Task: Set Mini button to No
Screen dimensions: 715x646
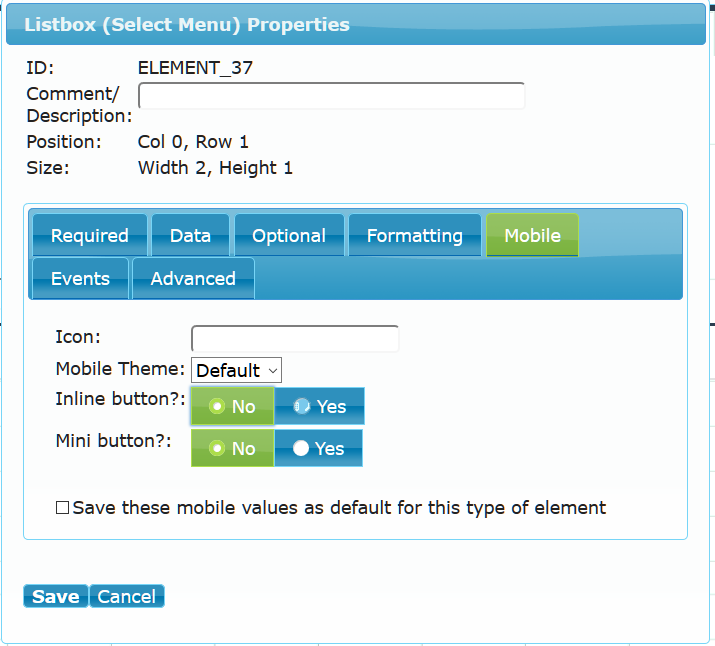Action: coord(233,448)
